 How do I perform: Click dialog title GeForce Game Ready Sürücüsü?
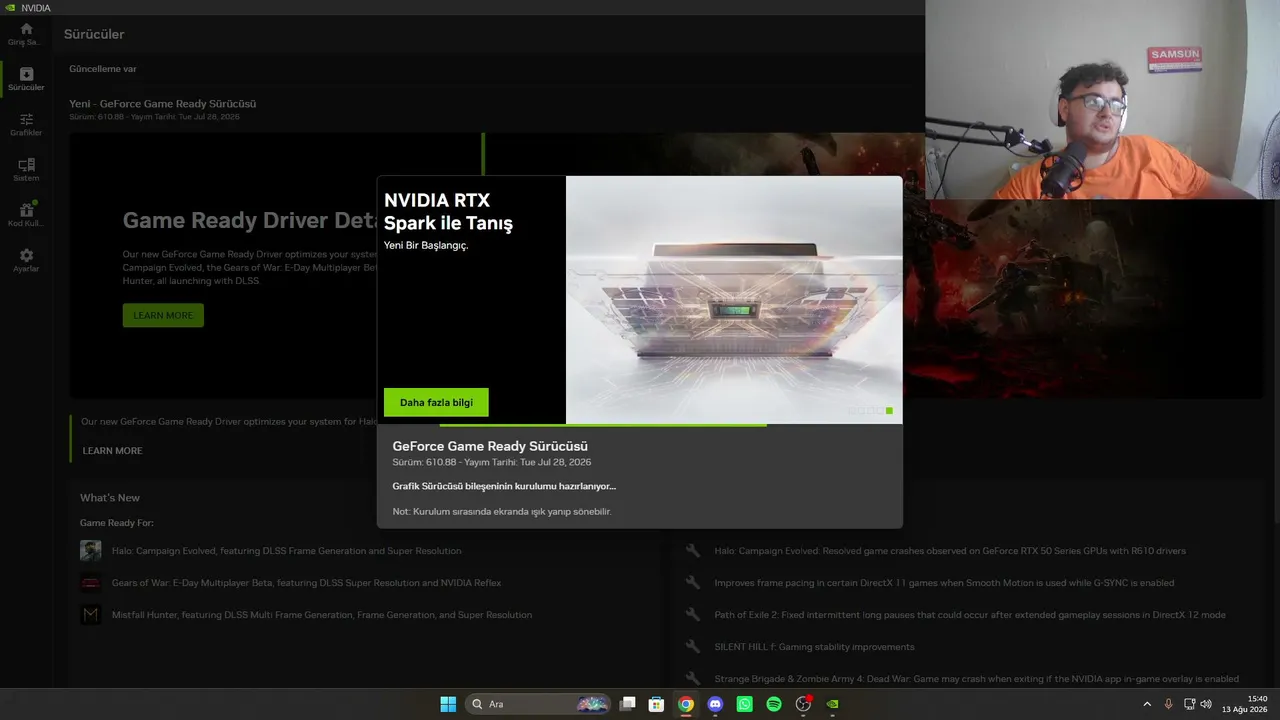(x=490, y=446)
